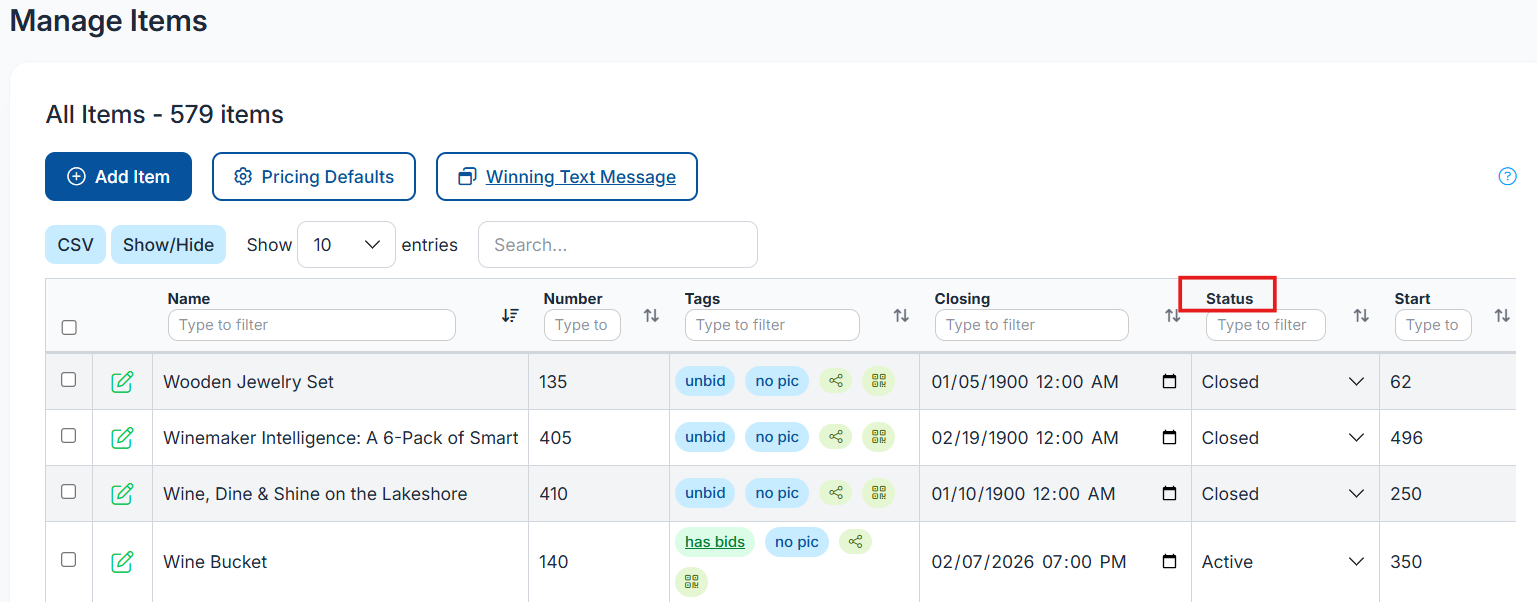
Task: Sort the Tags column
Action: click(x=901, y=315)
